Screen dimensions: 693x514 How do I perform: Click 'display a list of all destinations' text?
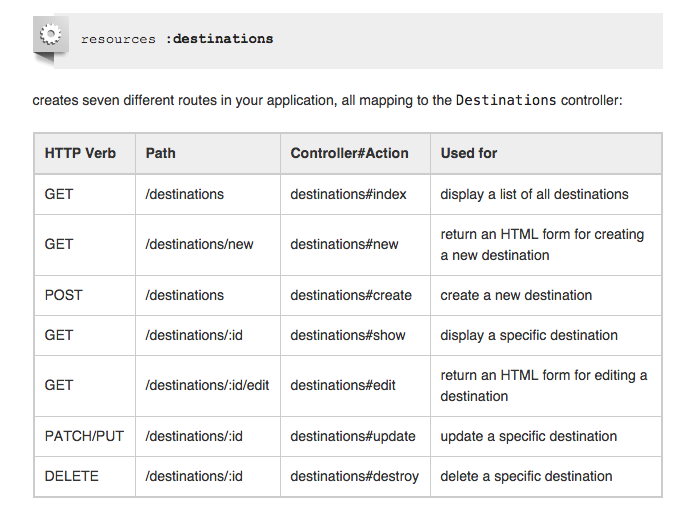(534, 194)
